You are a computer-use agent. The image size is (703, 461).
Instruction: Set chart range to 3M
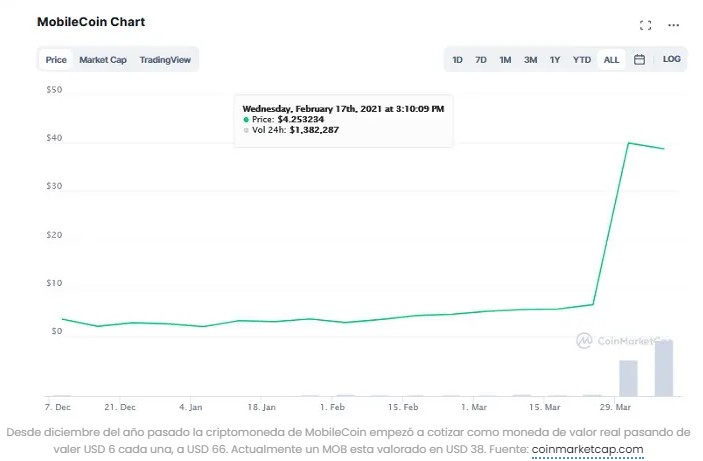tap(530, 60)
